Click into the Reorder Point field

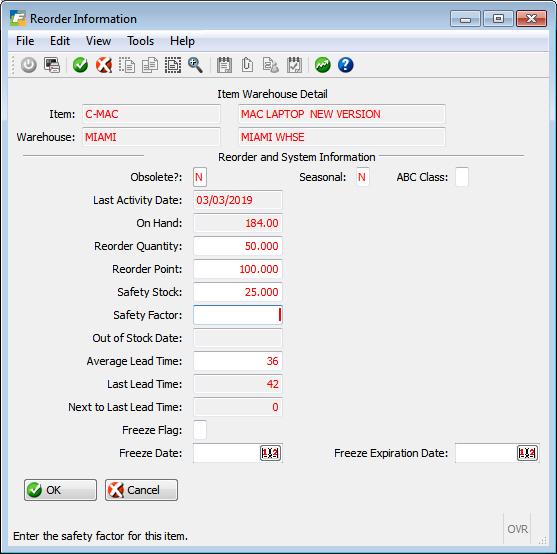(238, 269)
